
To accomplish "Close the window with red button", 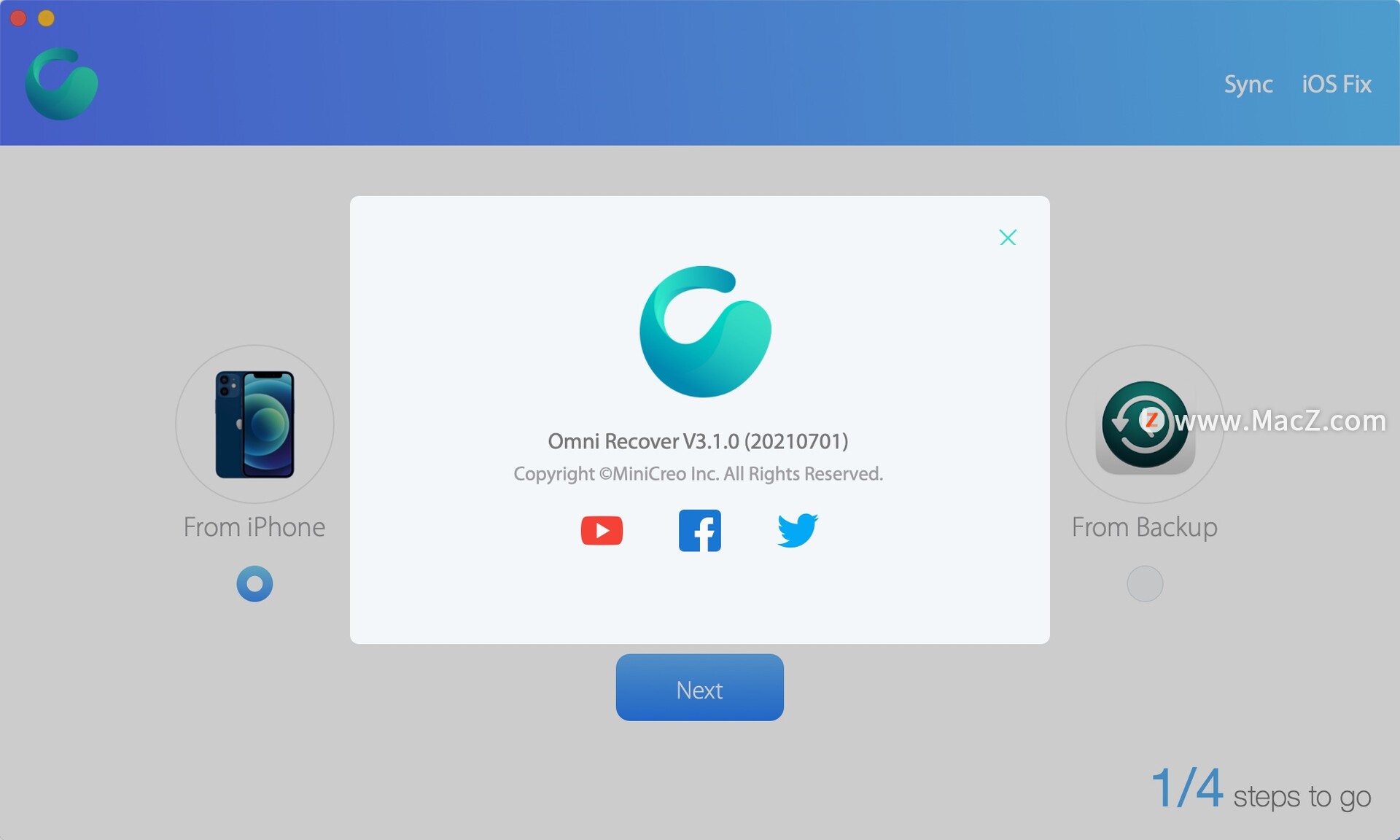I will (18, 17).
